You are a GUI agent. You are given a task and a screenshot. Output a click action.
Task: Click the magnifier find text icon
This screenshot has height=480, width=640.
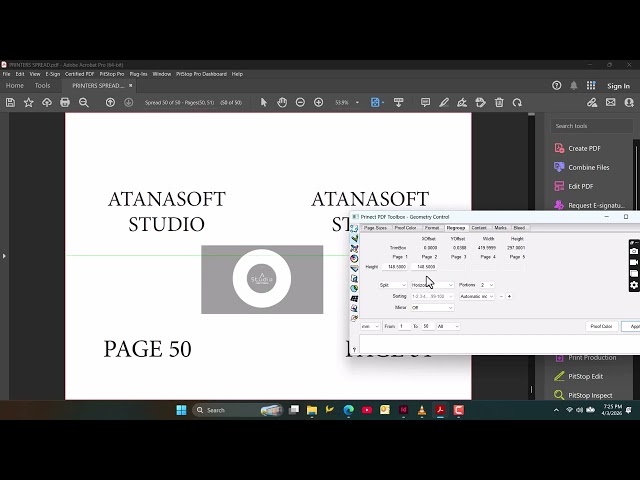coord(84,102)
